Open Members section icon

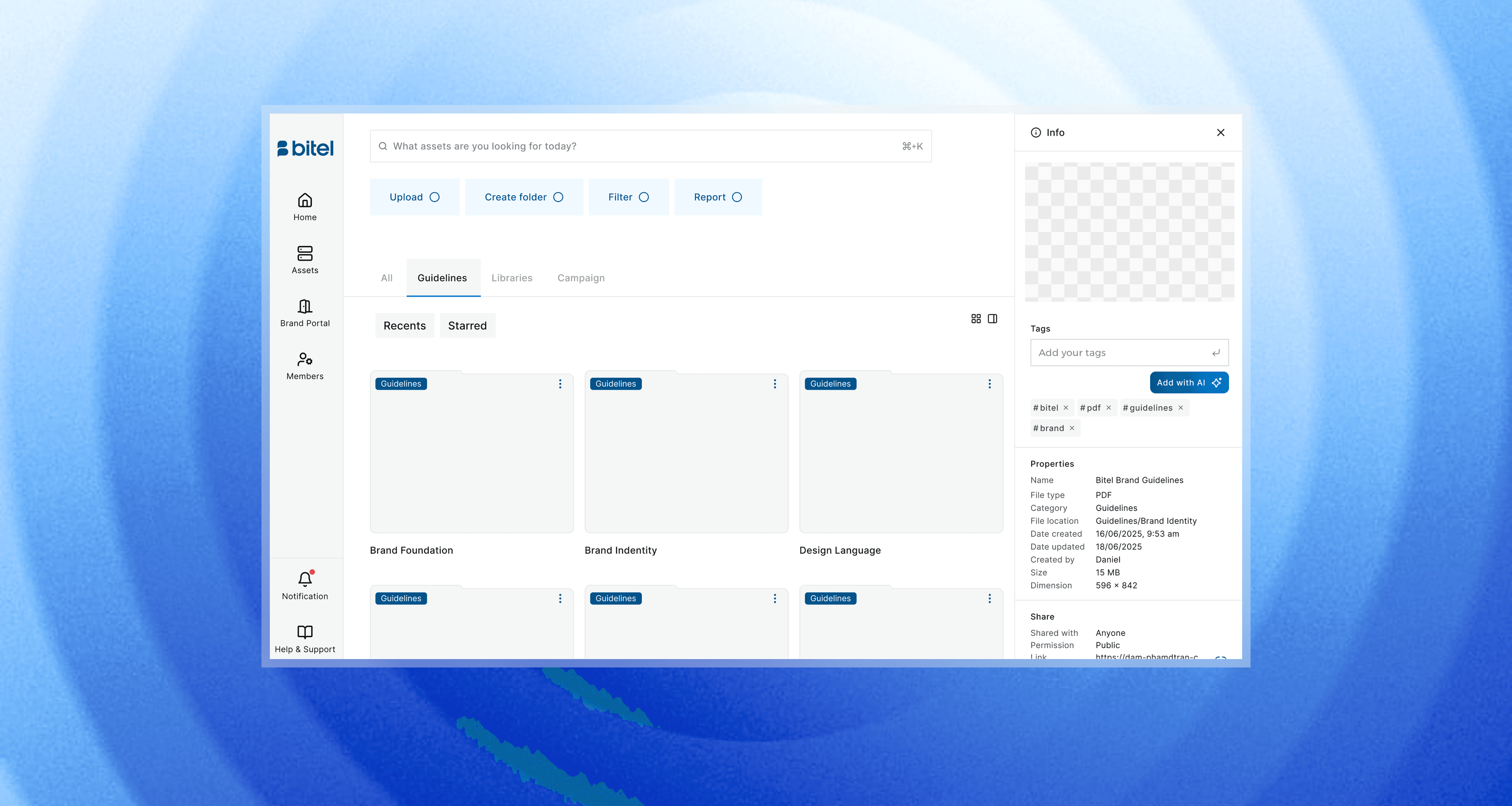coord(305,359)
